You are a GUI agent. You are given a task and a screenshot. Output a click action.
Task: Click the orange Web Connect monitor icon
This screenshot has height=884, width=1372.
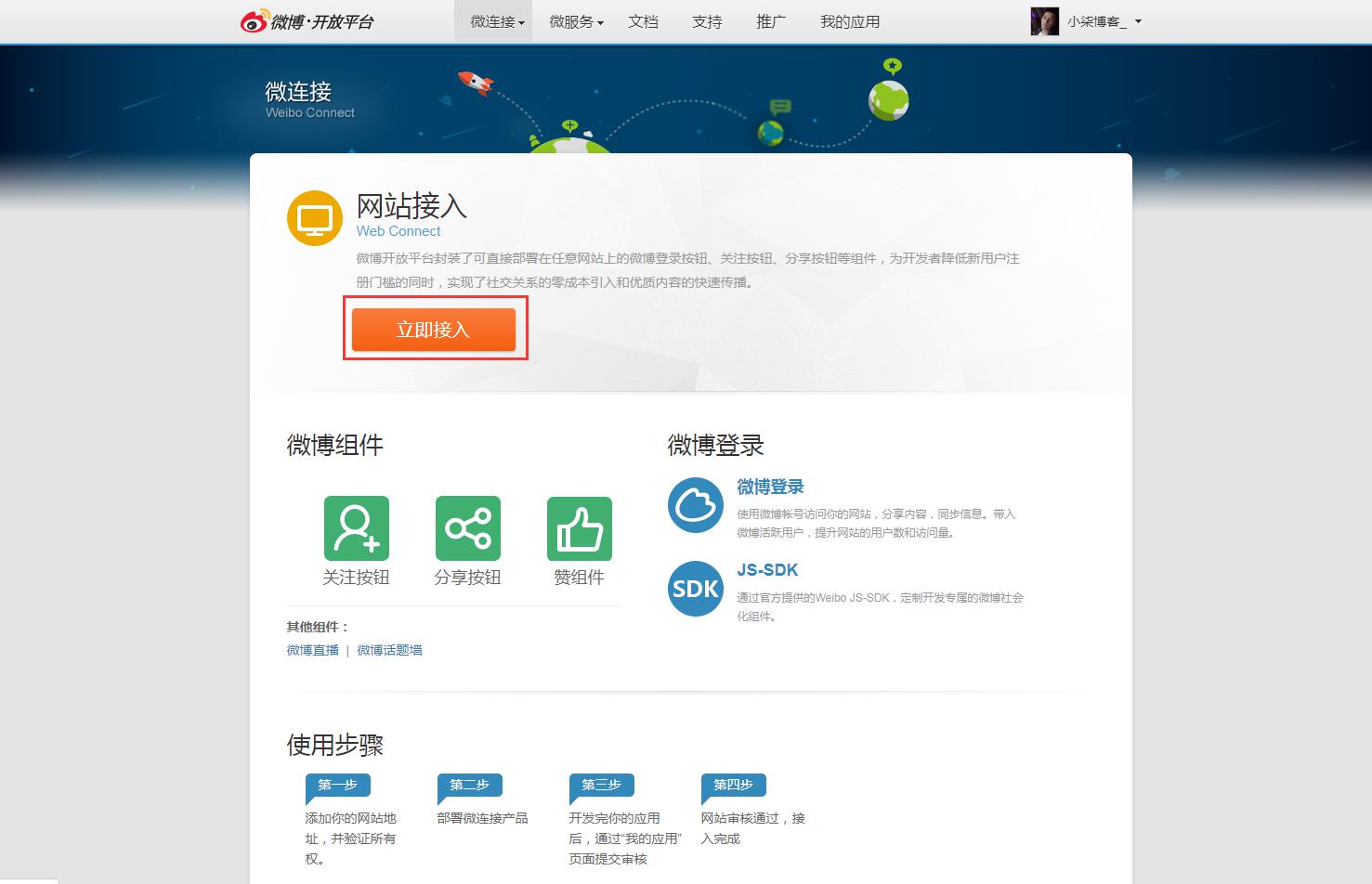[x=315, y=218]
